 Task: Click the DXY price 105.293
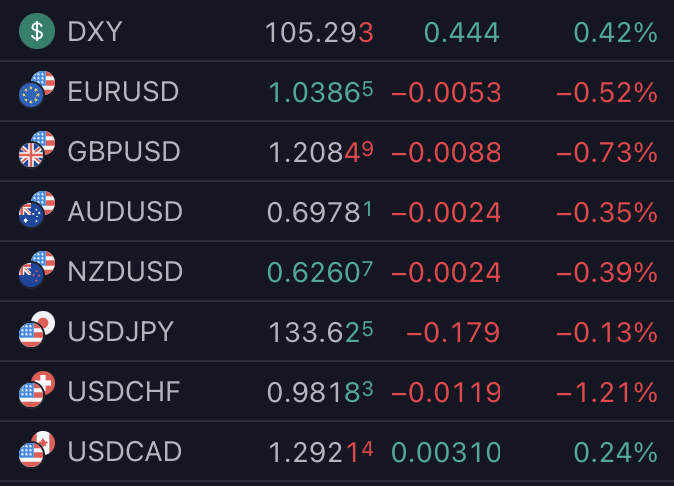click(319, 32)
